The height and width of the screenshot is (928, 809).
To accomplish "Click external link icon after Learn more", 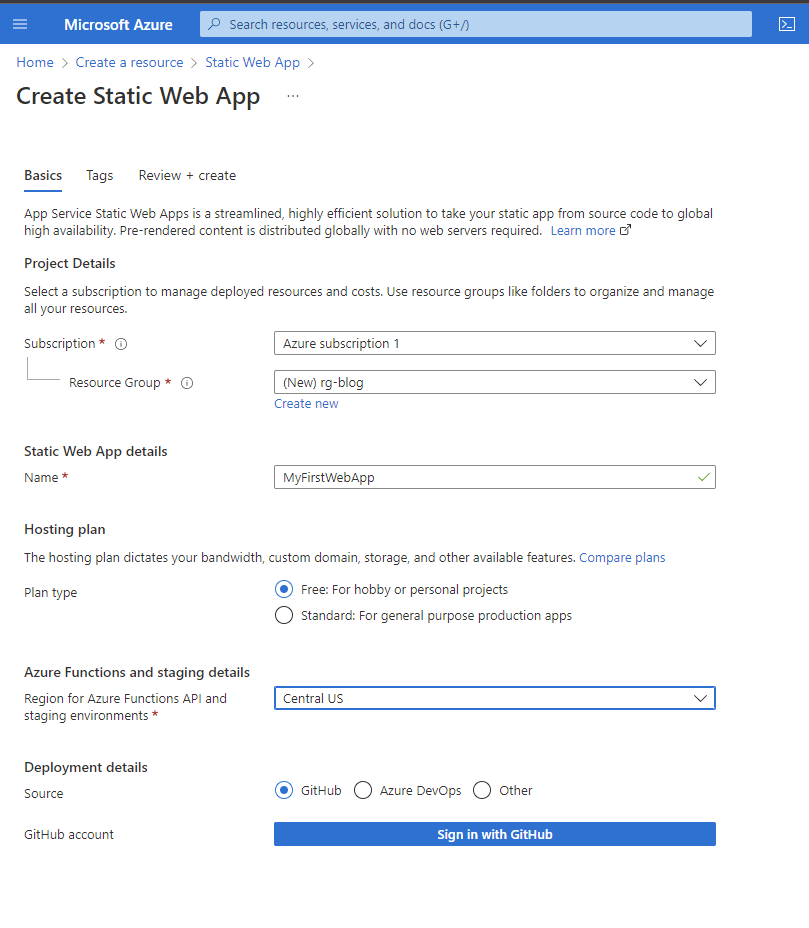I will click(x=626, y=231).
